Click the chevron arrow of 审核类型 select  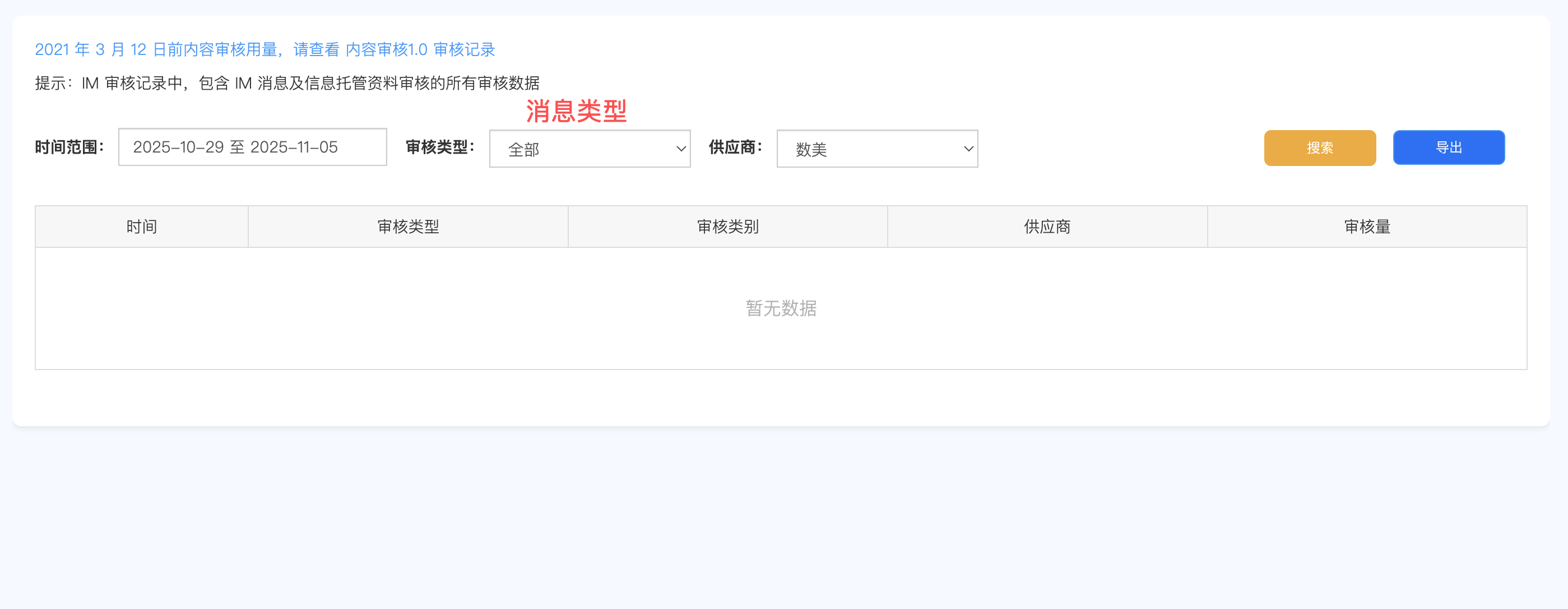click(x=681, y=149)
